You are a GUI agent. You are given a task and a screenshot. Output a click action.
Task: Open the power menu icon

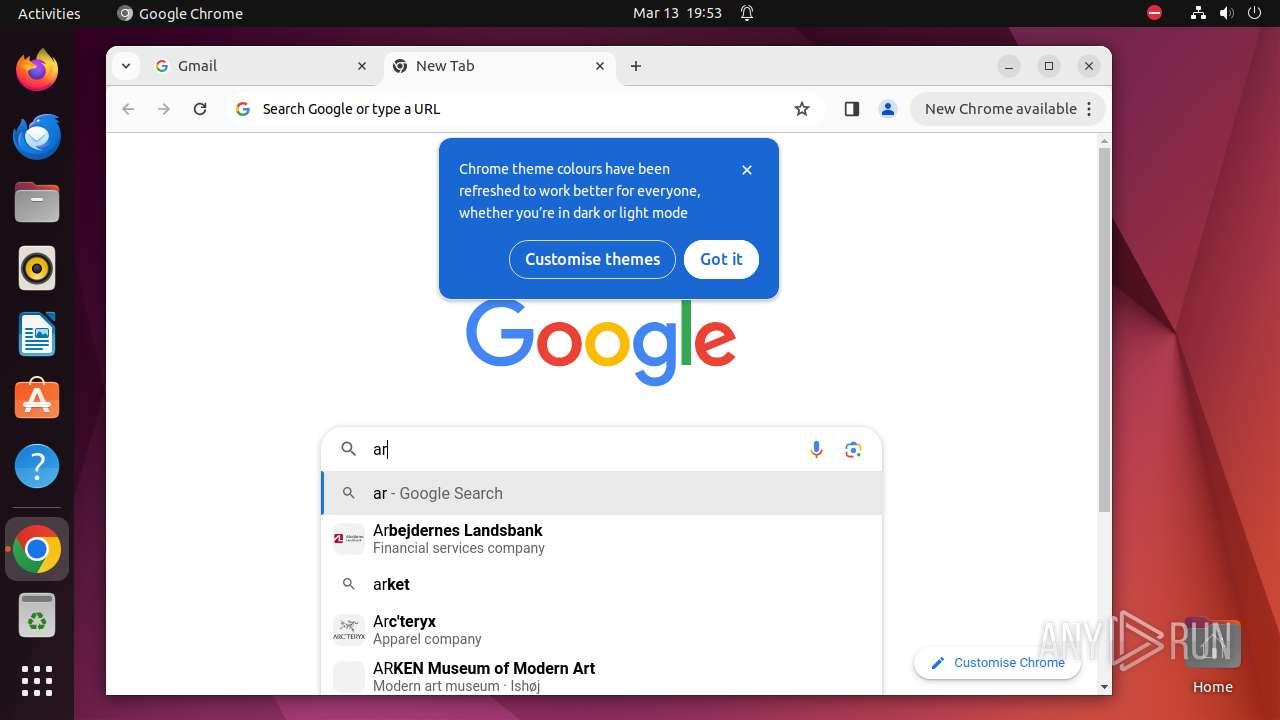pyautogui.click(x=1254, y=13)
